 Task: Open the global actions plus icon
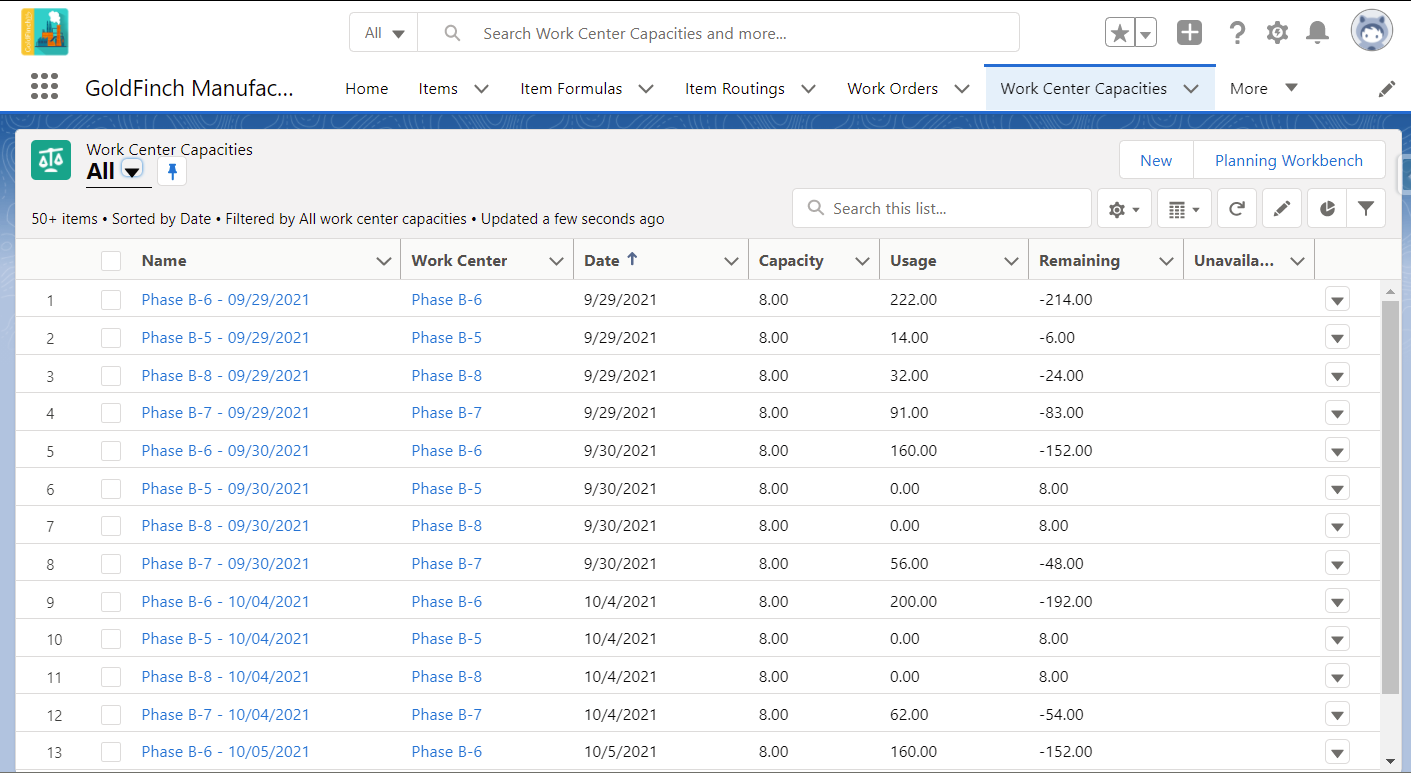click(x=1189, y=33)
